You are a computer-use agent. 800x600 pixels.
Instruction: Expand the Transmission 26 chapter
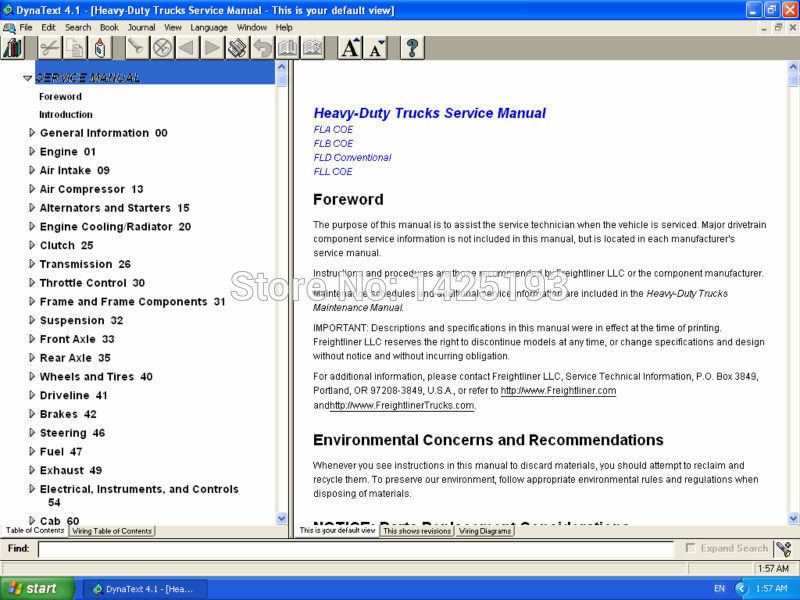[32, 264]
